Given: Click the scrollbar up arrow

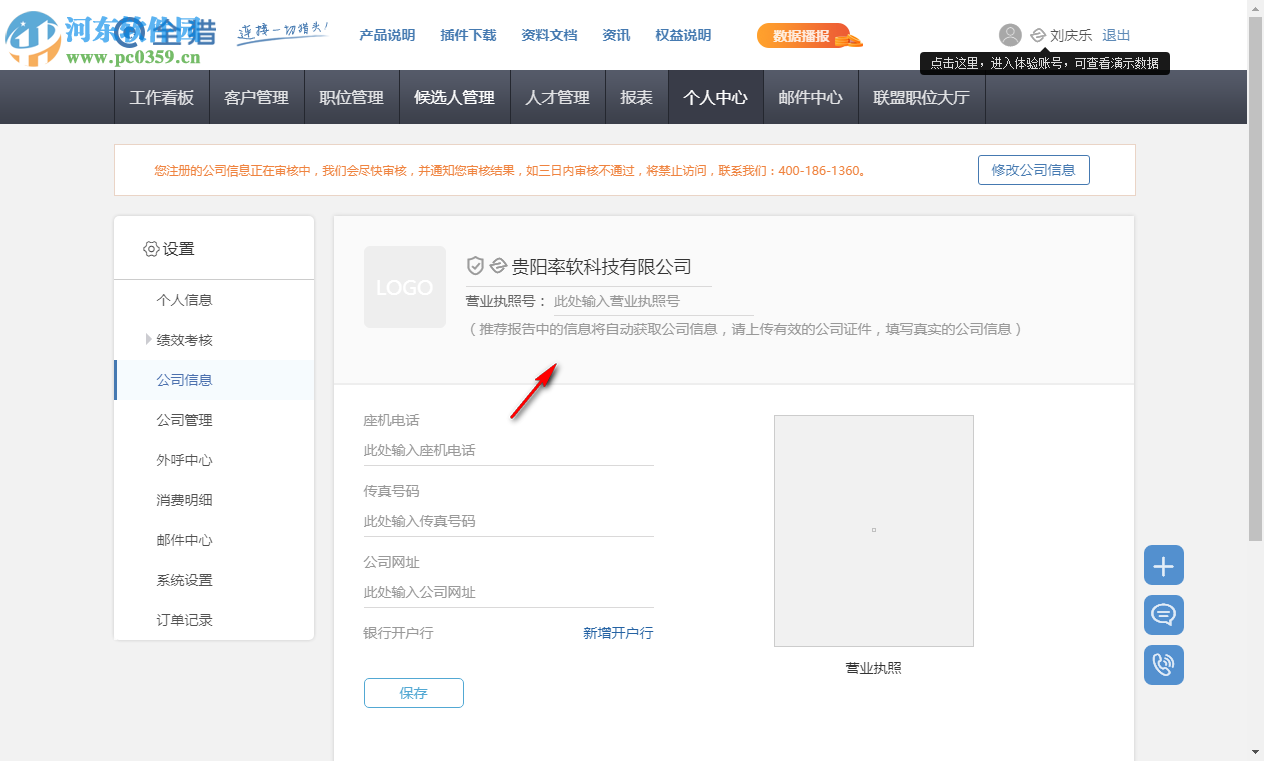Looking at the screenshot, I should tap(1255, 8).
